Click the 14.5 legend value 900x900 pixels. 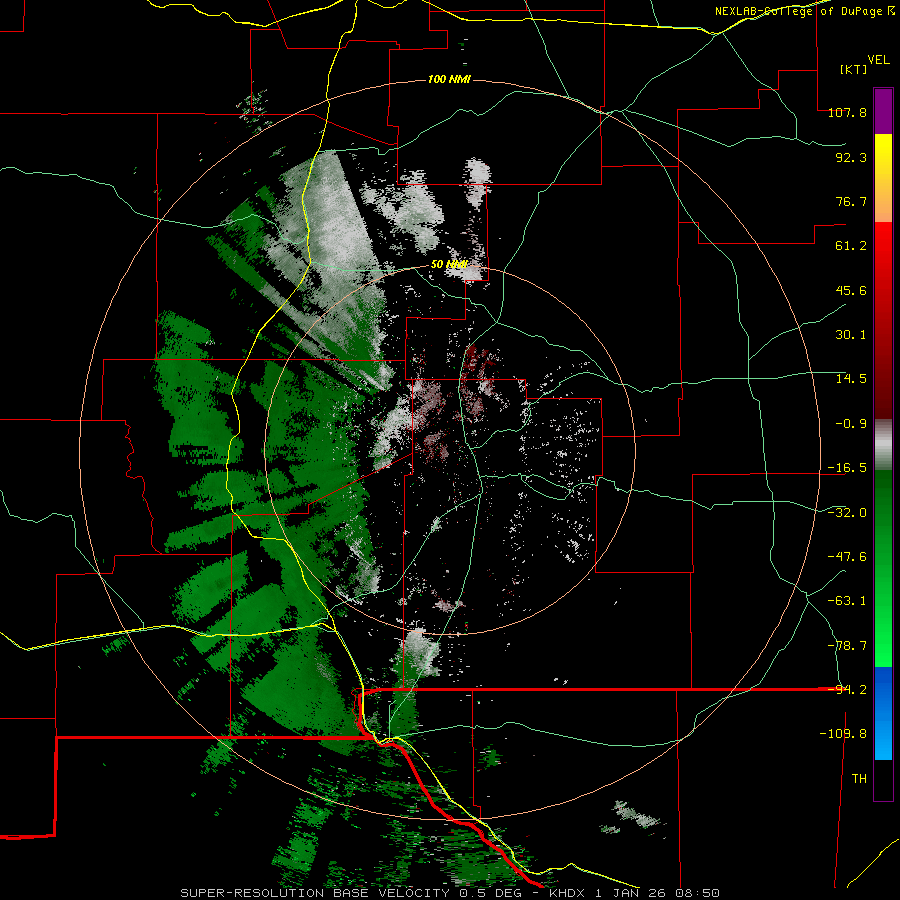pyautogui.click(x=851, y=379)
